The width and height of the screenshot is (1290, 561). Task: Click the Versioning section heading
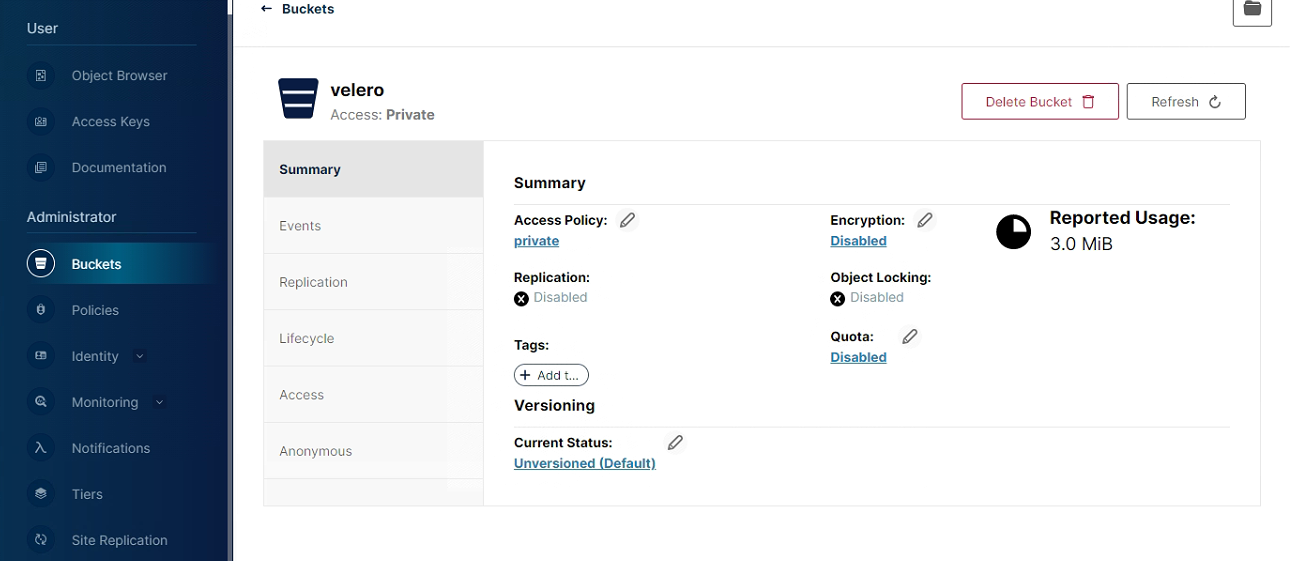tap(554, 405)
